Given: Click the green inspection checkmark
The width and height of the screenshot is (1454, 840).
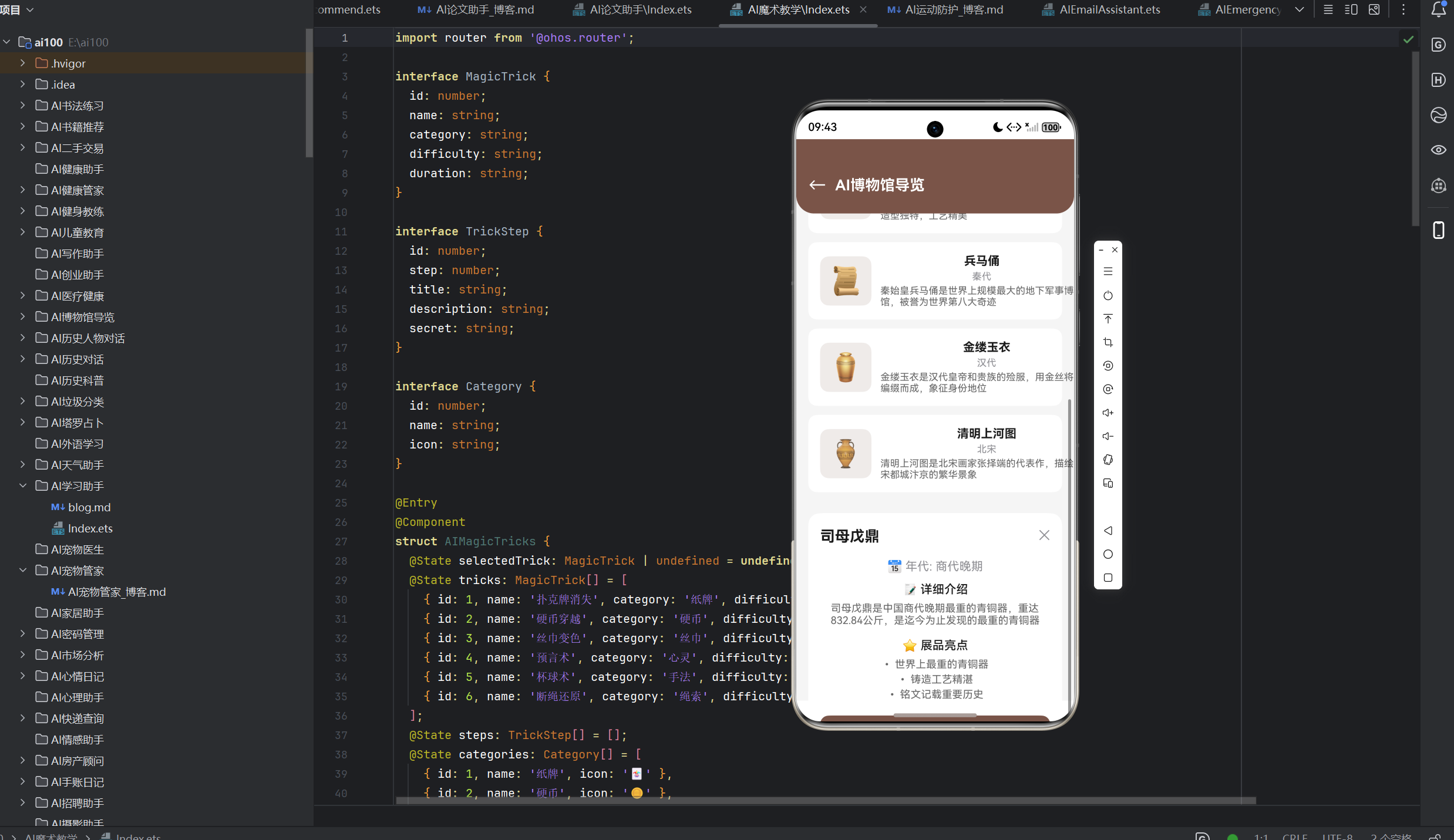Looking at the screenshot, I should click(x=1408, y=39).
